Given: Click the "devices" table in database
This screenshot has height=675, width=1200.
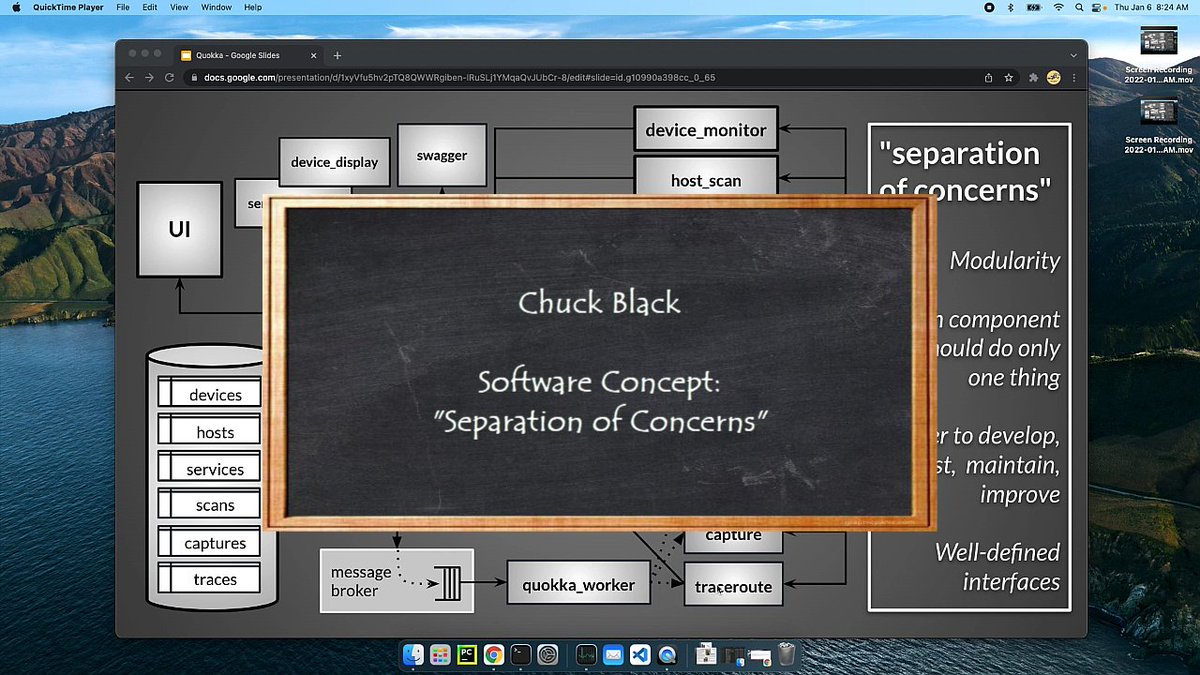Looking at the screenshot, I should tap(209, 394).
